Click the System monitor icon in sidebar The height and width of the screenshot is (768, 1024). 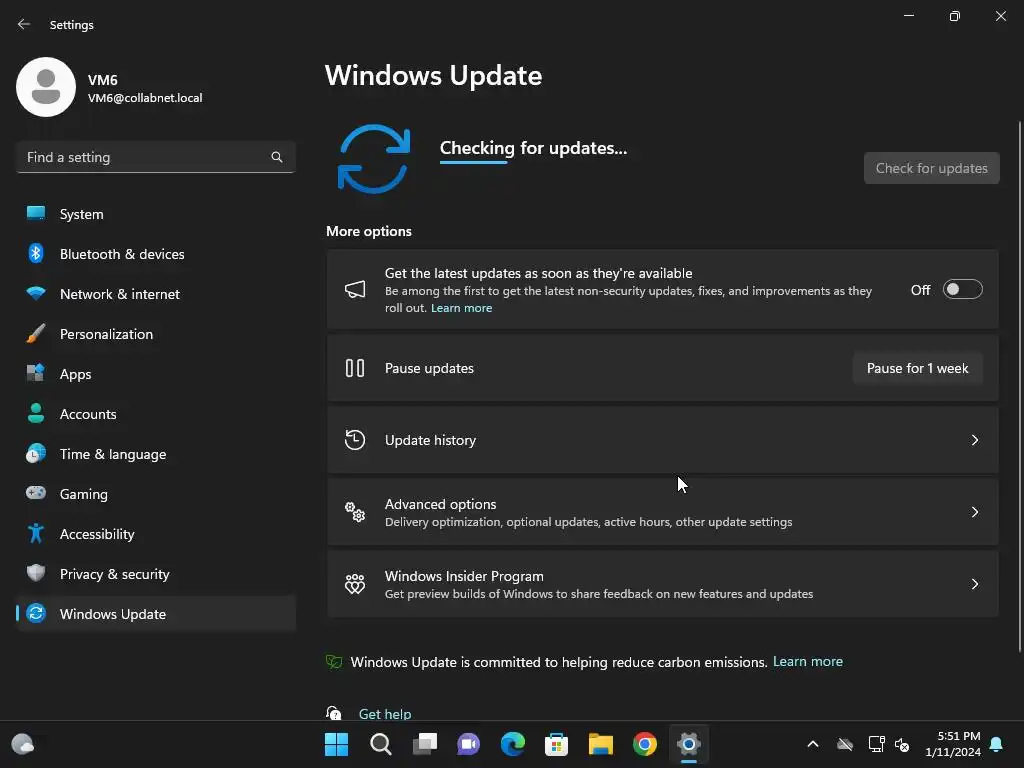[x=36, y=214]
